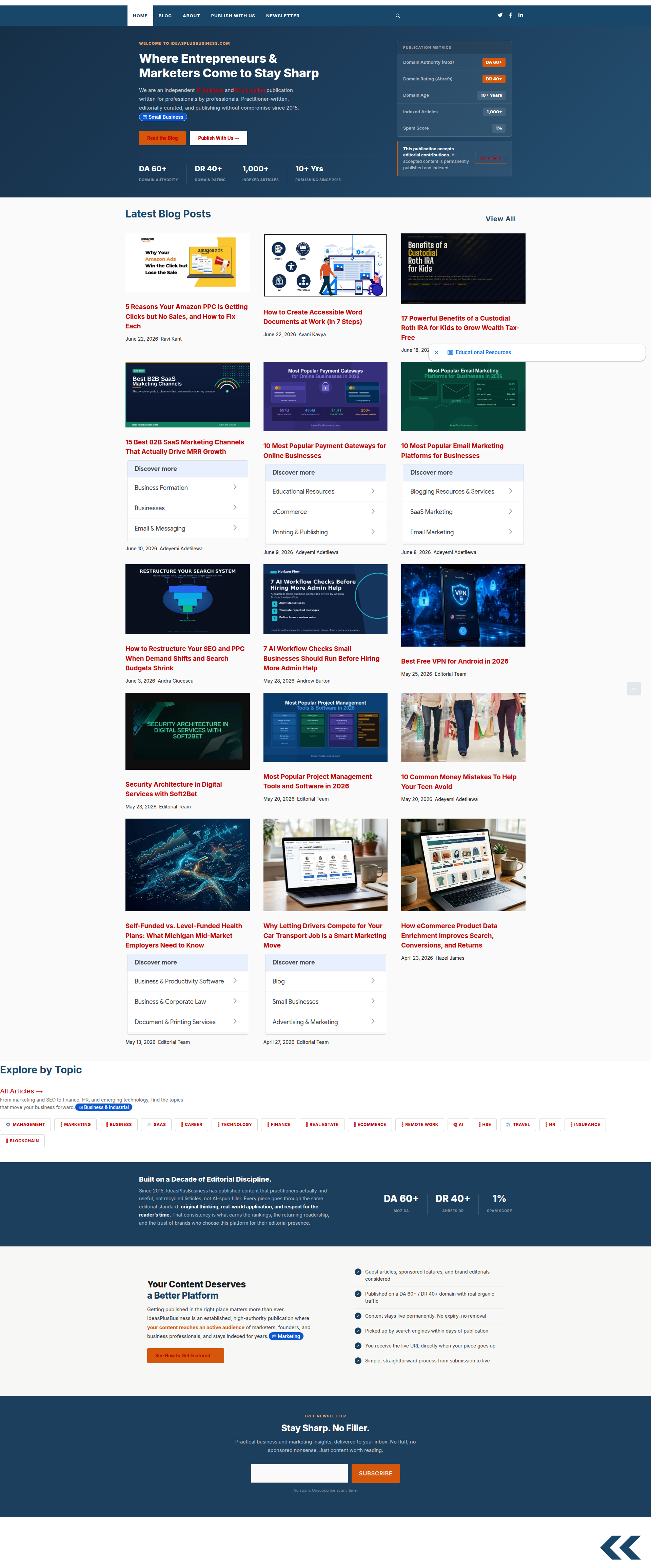Select the Insurance topic tag

(x=585, y=1124)
